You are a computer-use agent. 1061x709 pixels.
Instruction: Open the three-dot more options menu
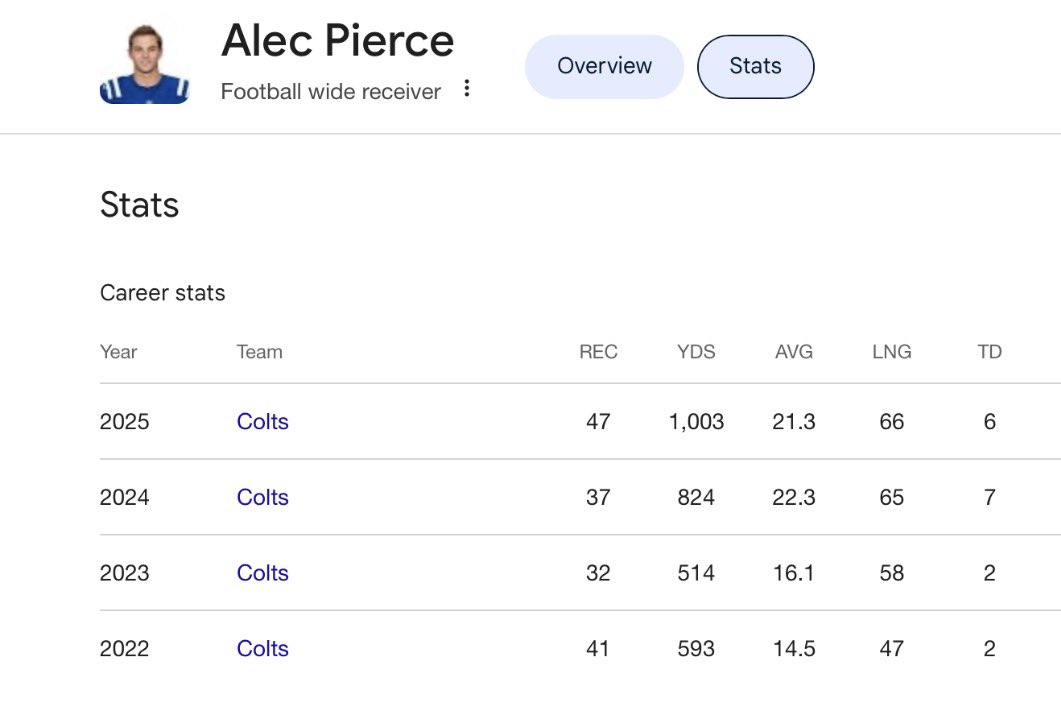(466, 90)
